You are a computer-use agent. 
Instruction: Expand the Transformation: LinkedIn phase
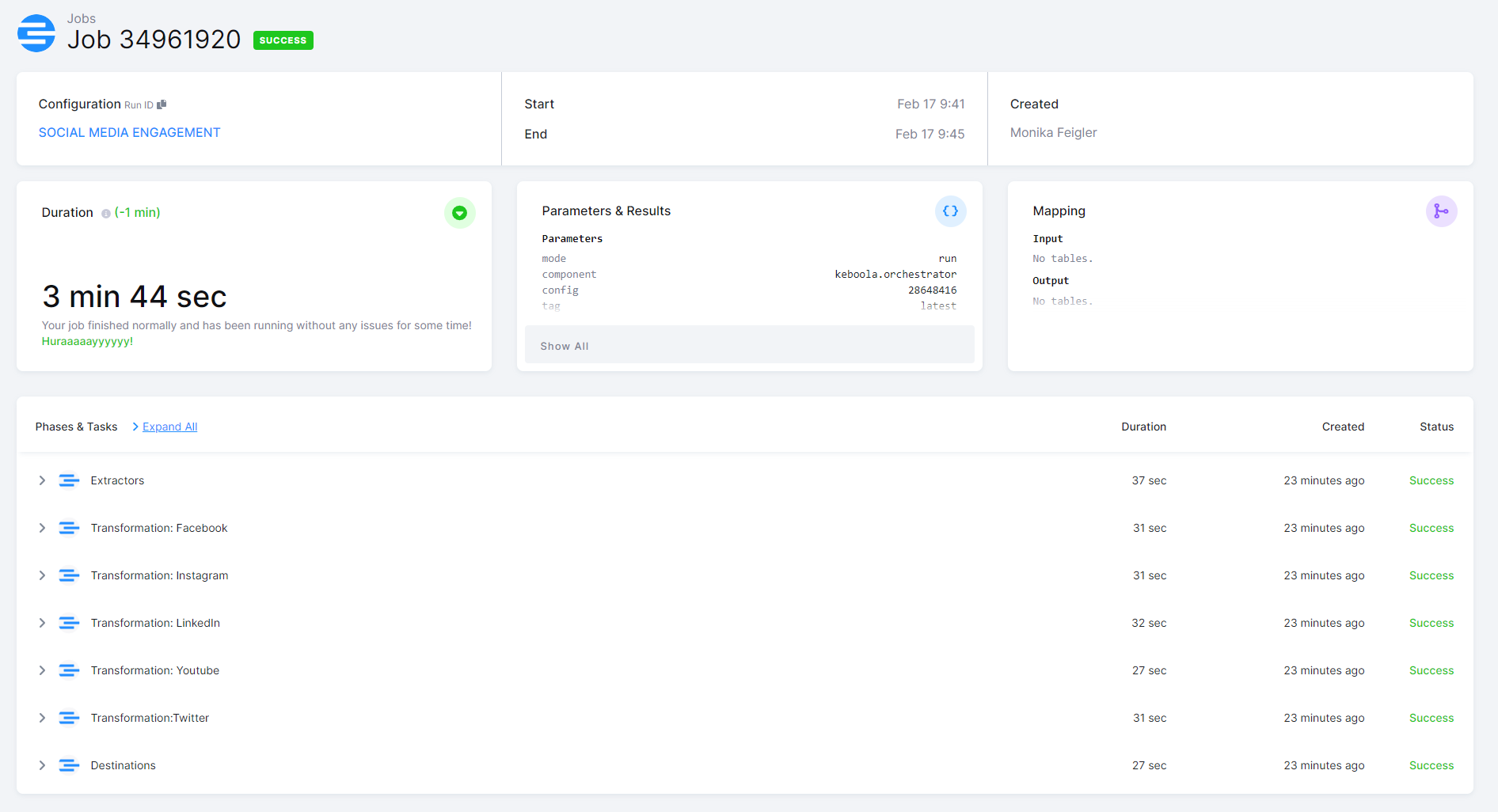point(42,623)
